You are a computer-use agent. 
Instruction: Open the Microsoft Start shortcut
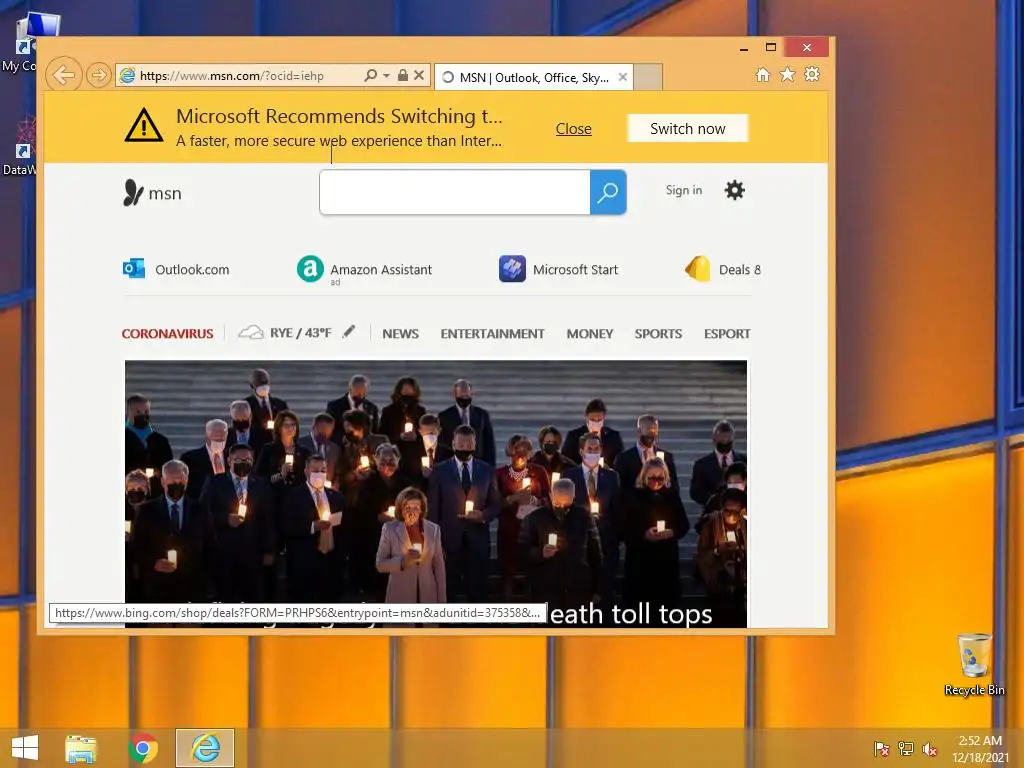[x=558, y=269]
